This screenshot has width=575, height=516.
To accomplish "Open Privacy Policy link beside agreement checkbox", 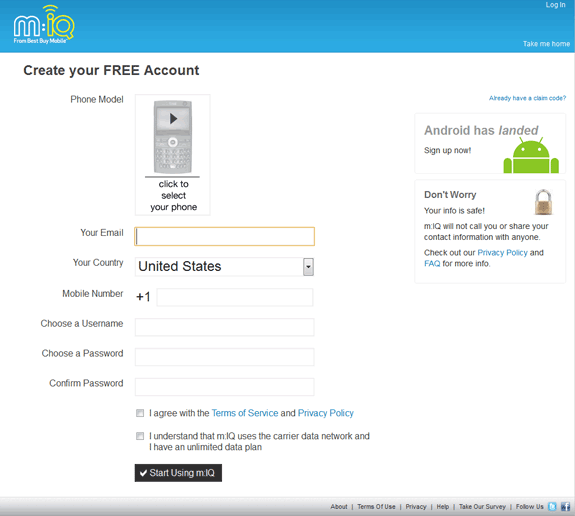I will (x=326, y=413).
